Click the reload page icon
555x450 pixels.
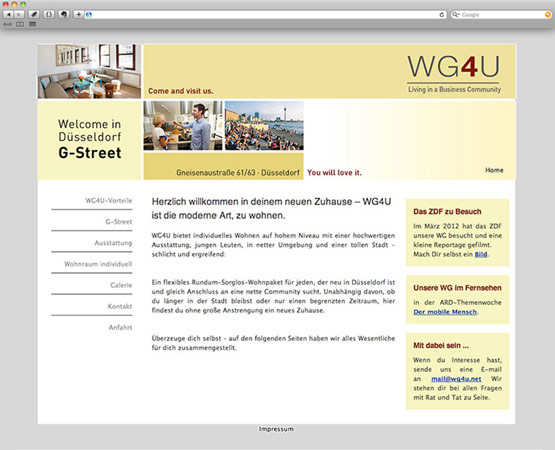coord(441,15)
